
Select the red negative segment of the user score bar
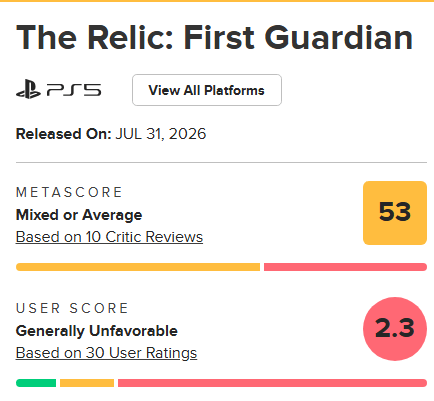tap(272, 383)
